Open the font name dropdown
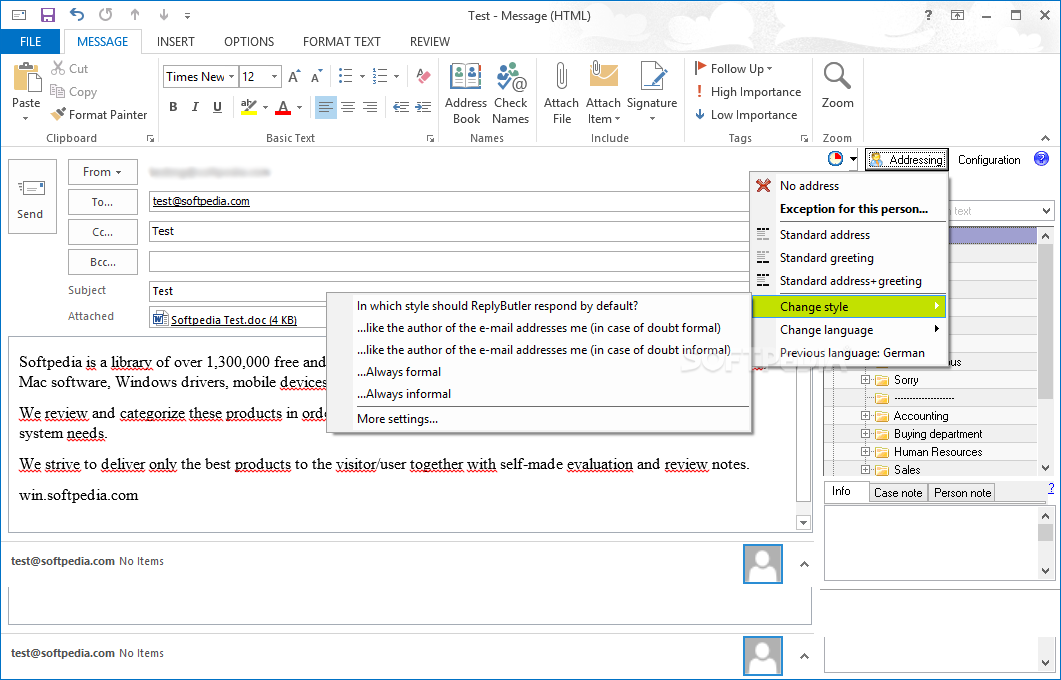The image size is (1061, 680). (x=231, y=76)
